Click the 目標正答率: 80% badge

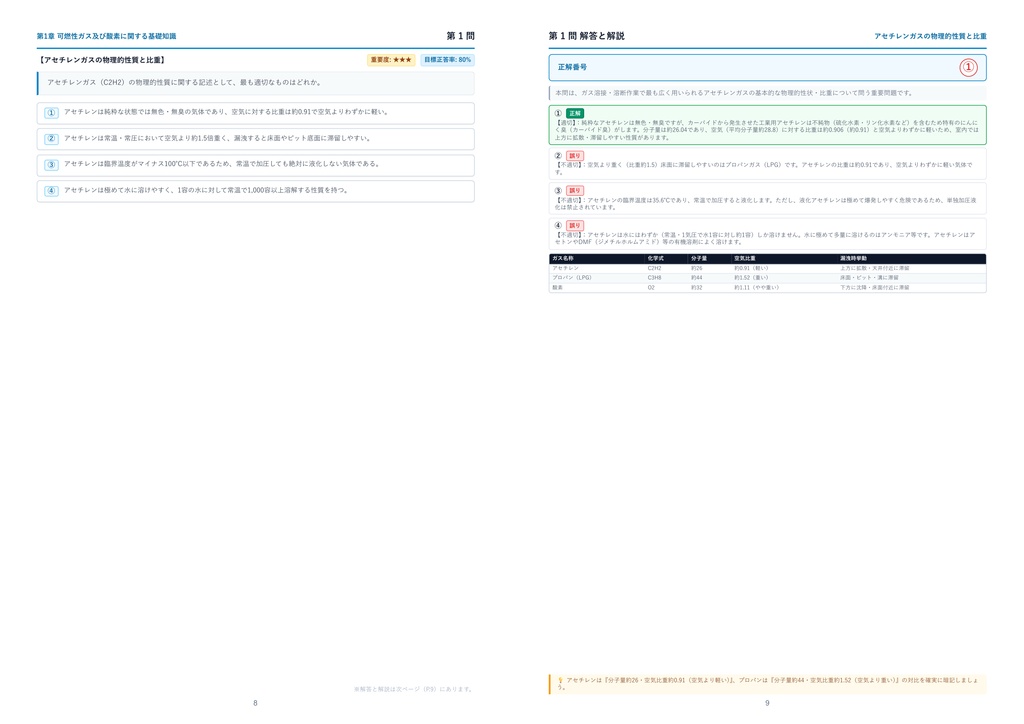pos(447,60)
